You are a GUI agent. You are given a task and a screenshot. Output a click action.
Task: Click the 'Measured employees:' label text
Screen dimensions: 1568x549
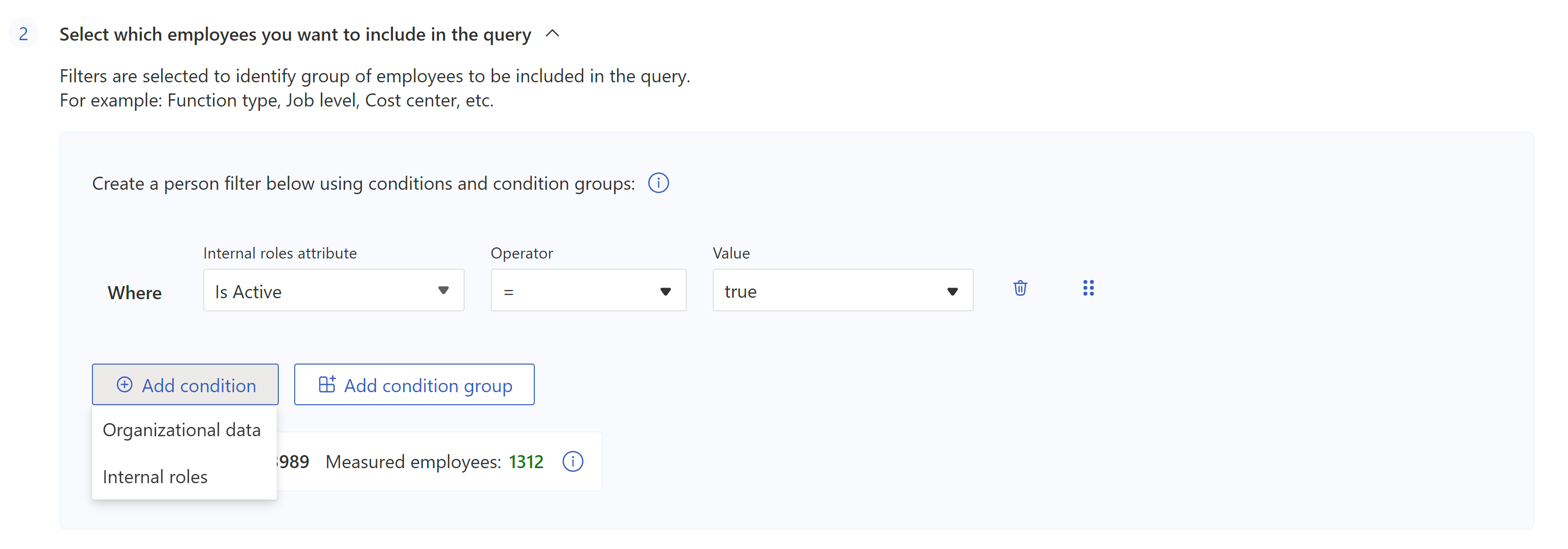[413, 462]
